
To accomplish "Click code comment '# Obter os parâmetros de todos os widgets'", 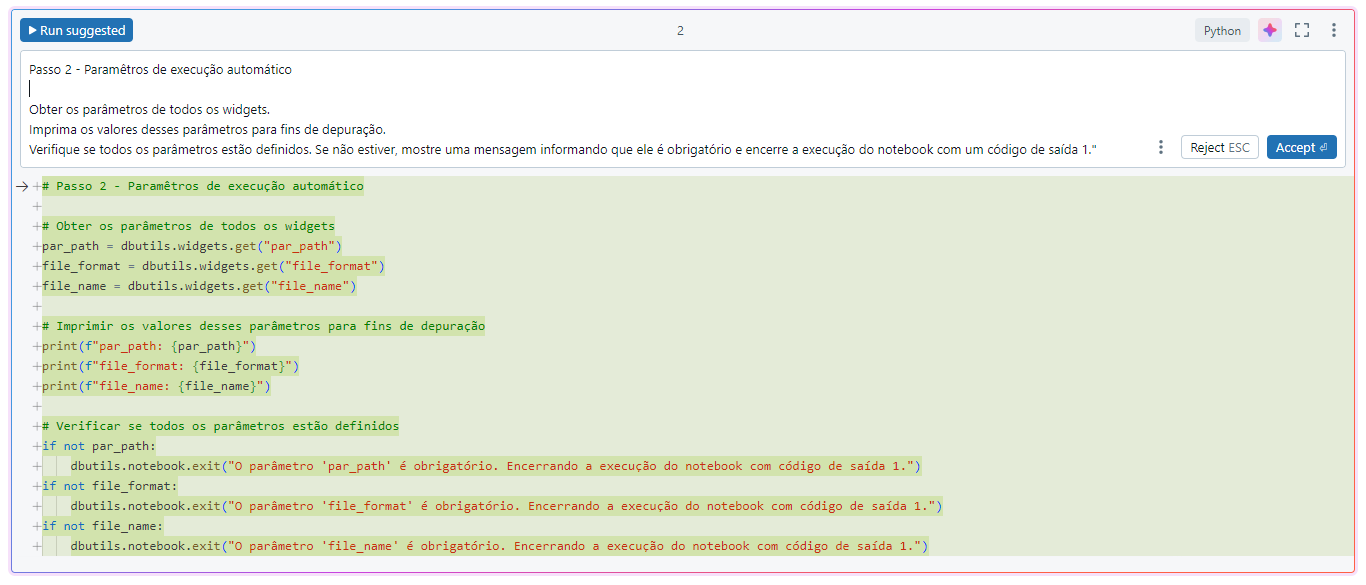I will pyautogui.click(x=189, y=226).
